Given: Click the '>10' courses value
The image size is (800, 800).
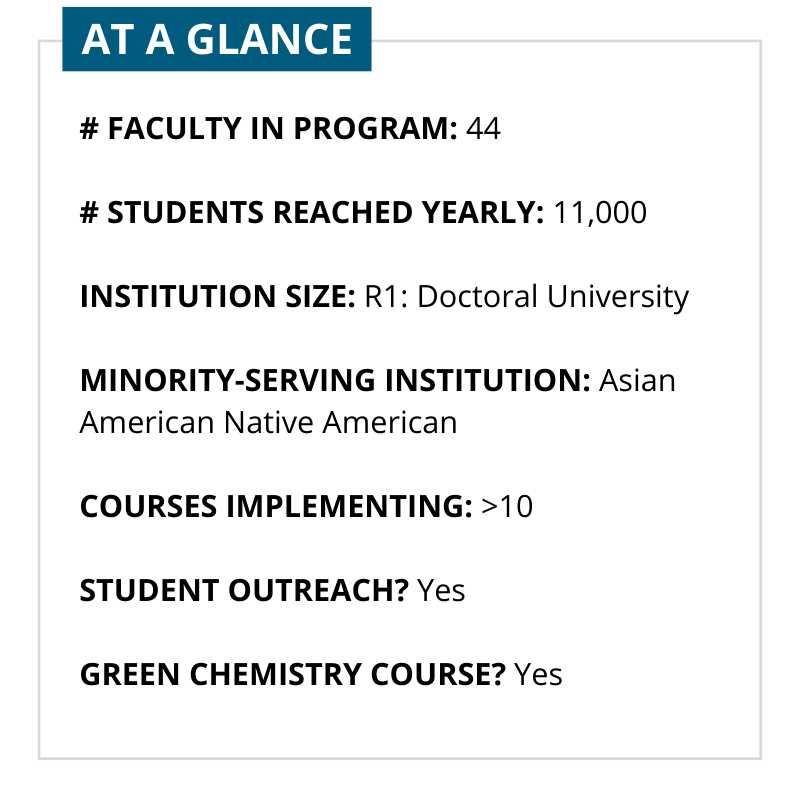Looking at the screenshot, I should coord(507,507).
